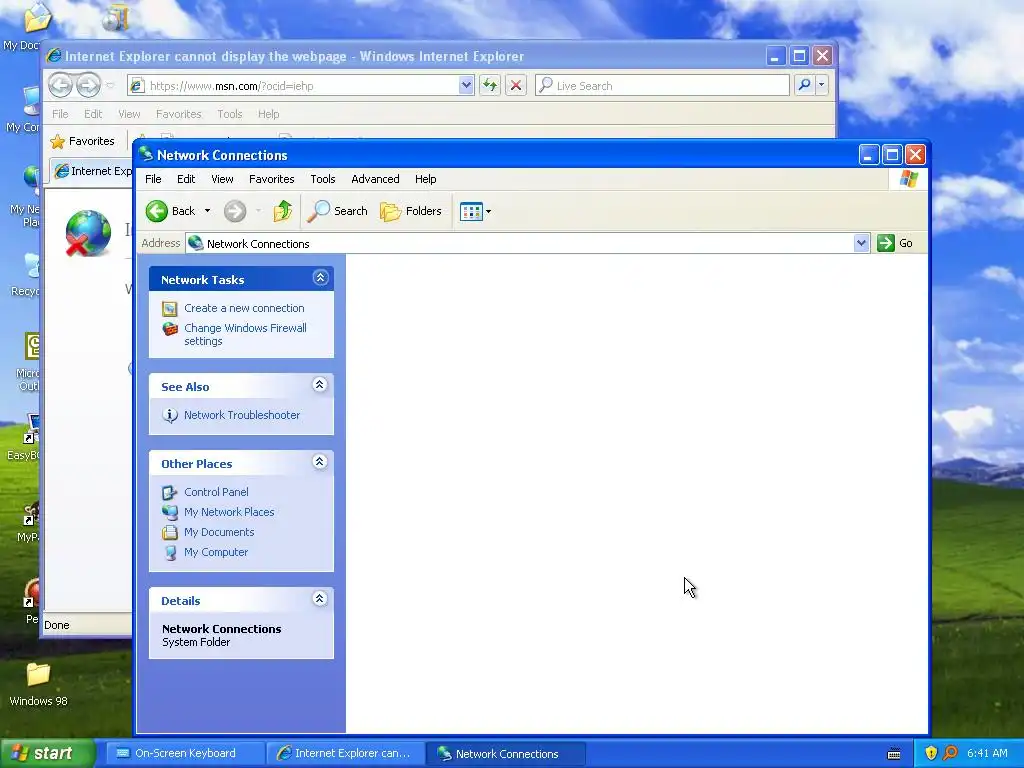1024x768 pixels.
Task: Open Change Windows Firewall settings
Action: 246,334
